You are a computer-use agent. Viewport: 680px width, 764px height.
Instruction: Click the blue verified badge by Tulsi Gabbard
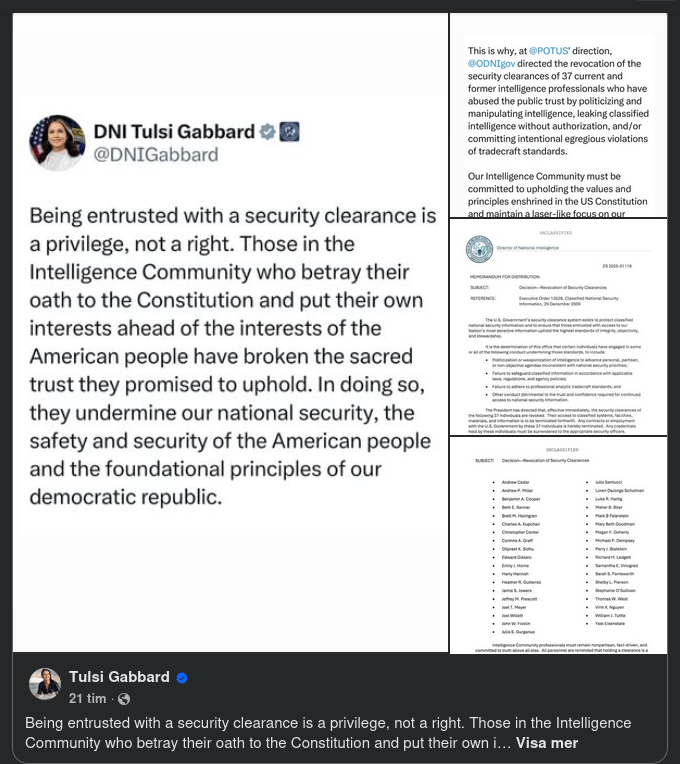pos(182,678)
